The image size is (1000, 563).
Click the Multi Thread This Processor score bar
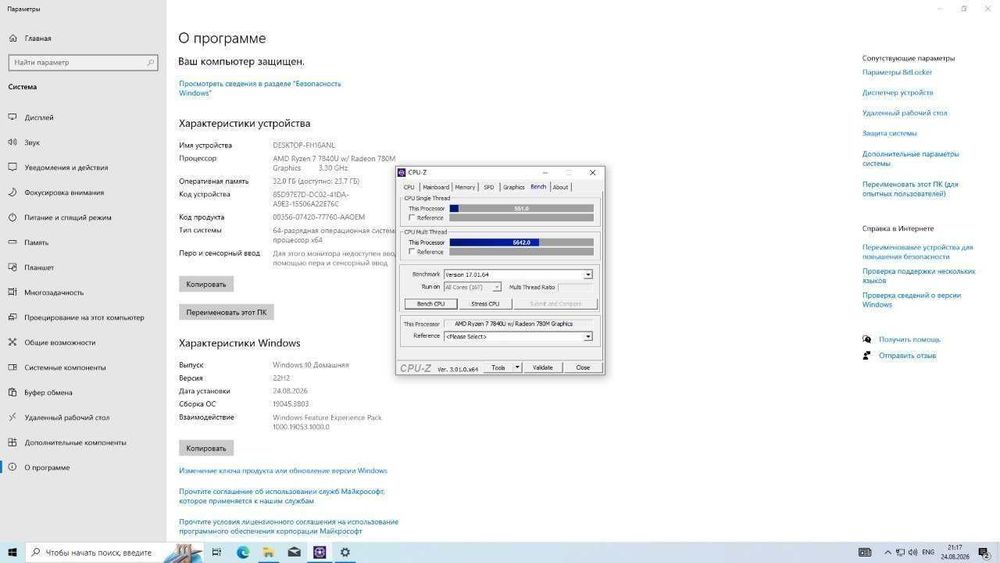pyautogui.click(x=522, y=242)
